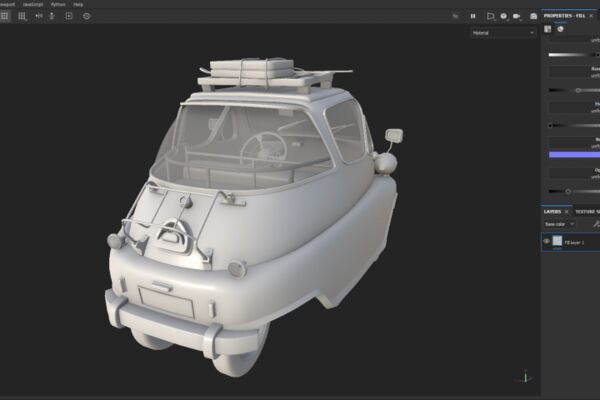Click the second grid layout toolbar icon
Image resolution: width=600 pixels, height=400 pixels.
(22, 16)
